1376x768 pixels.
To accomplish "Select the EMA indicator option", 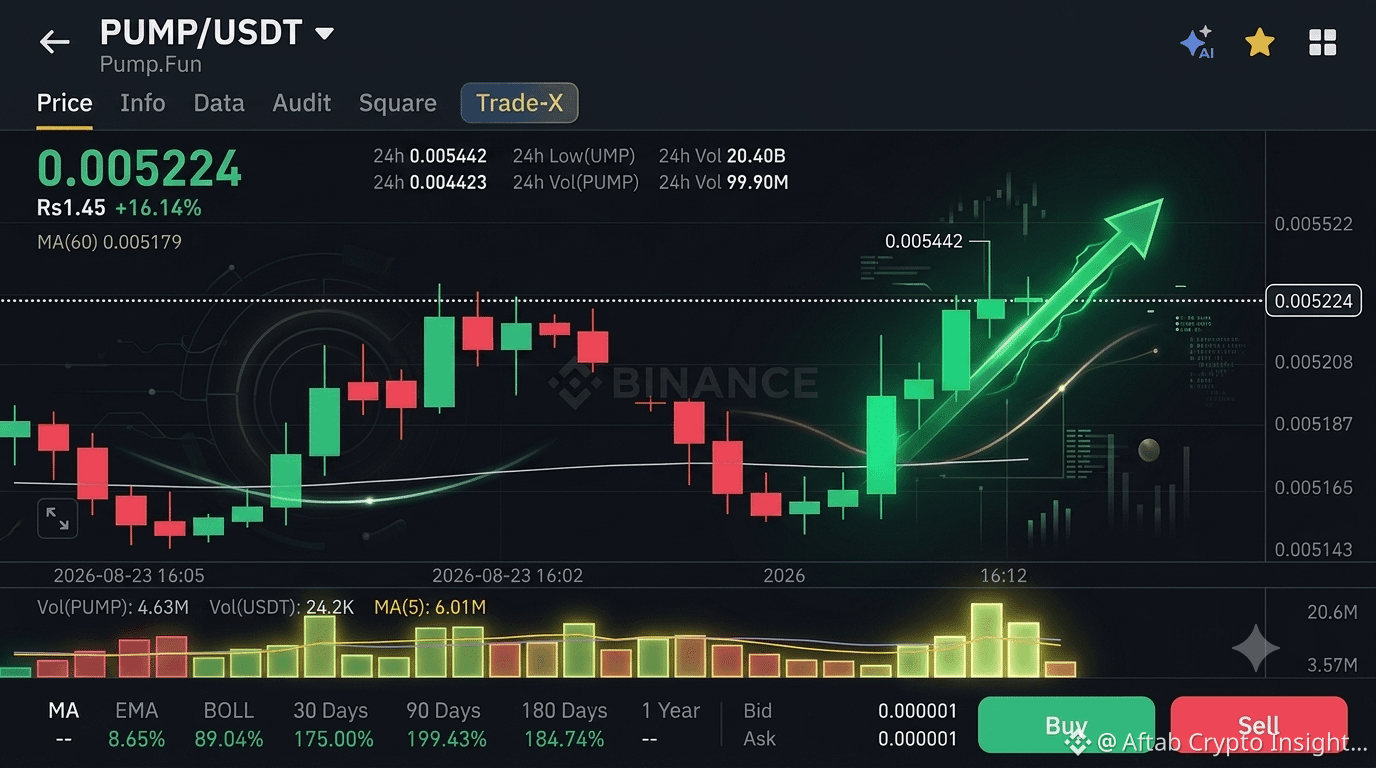I will [x=136, y=711].
